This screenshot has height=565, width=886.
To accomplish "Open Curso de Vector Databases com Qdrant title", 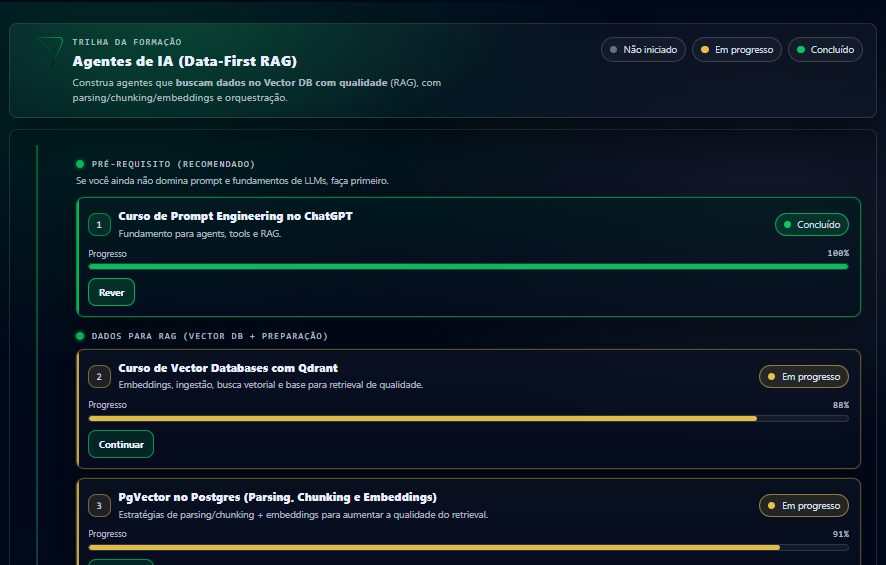I will (228, 368).
